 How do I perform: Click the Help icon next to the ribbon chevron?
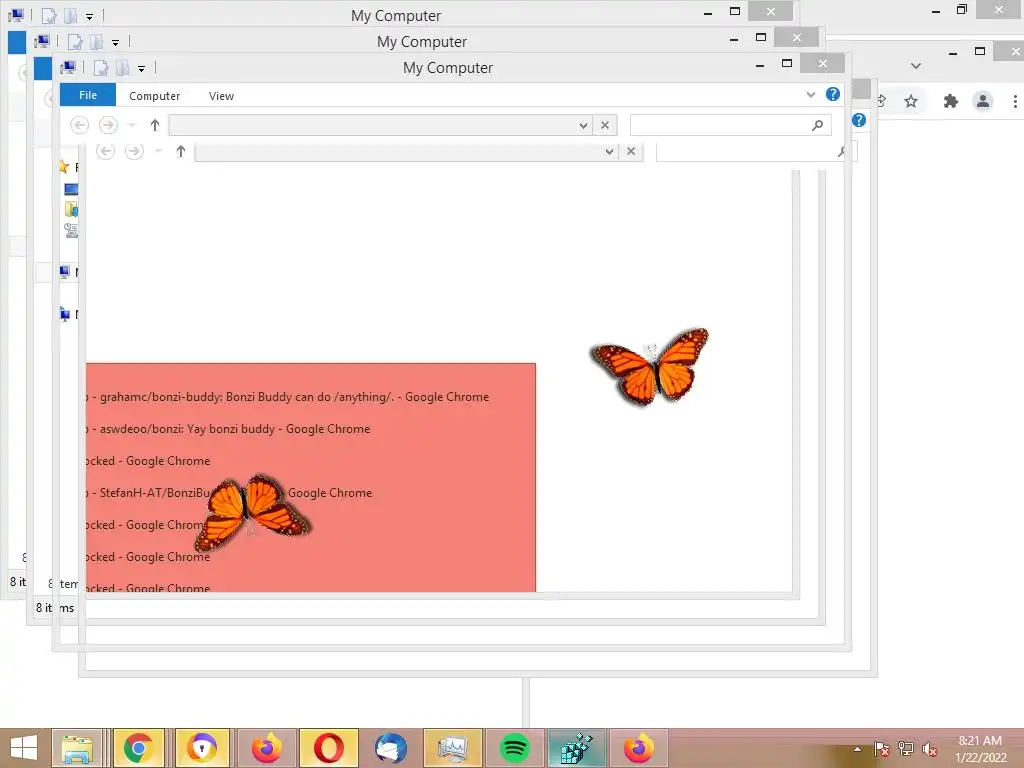click(833, 94)
